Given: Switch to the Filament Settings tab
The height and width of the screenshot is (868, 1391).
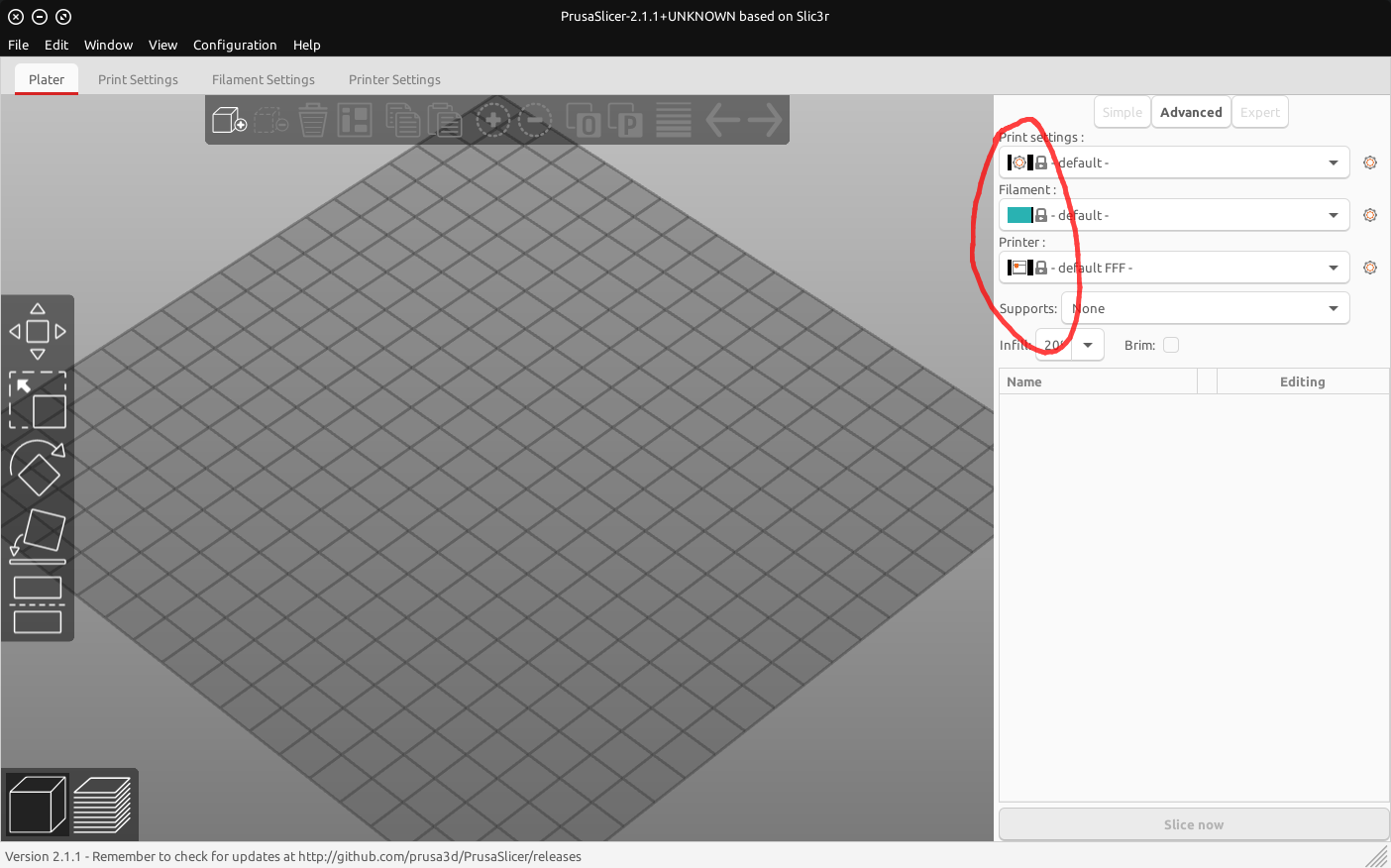Looking at the screenshot, I should 264,79.
